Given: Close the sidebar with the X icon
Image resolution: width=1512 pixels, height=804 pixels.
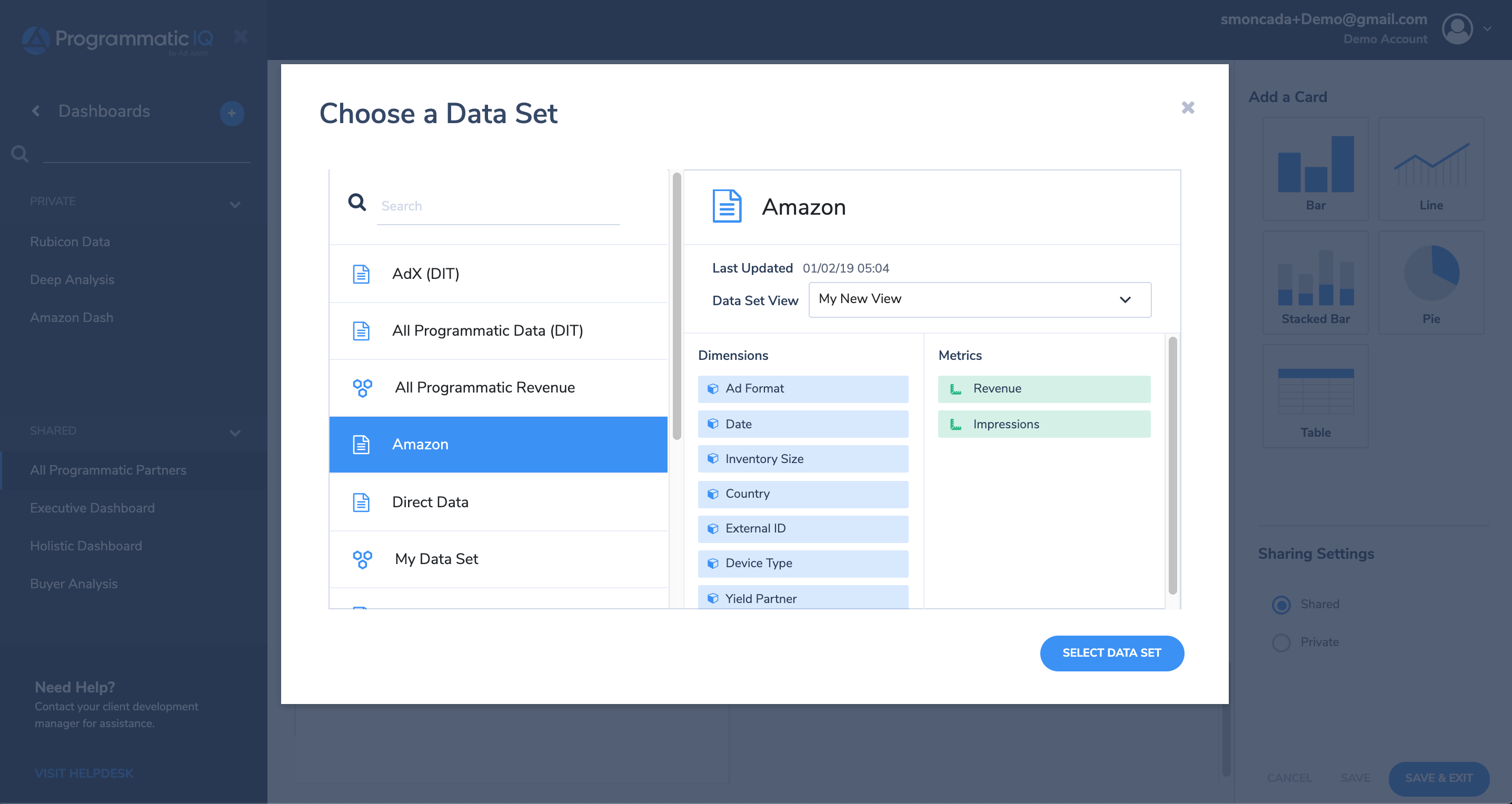Looking at the screenshot, I should click(x=240, y=36).
